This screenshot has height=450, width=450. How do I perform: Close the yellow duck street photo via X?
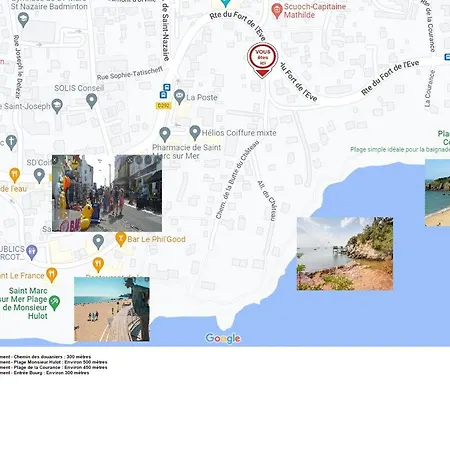click(x=55, y=160)
